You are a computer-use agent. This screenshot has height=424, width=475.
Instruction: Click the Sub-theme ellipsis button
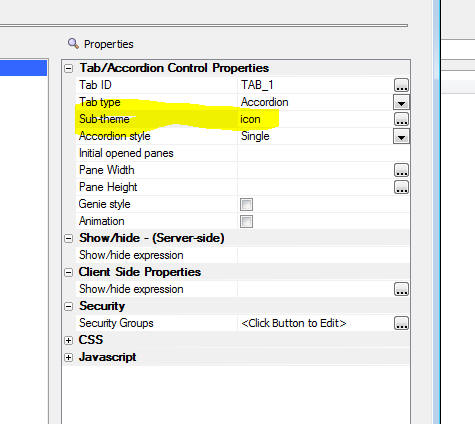(x=401, y=119)
